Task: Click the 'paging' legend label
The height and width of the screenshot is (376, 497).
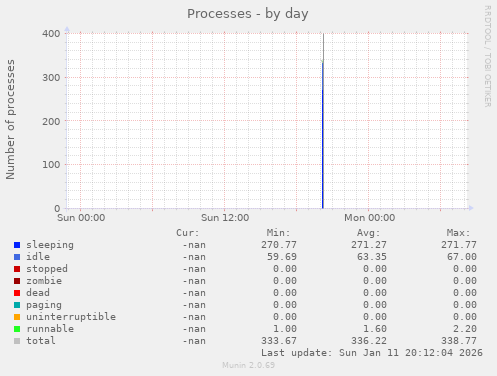Action: tap(44, 305)
